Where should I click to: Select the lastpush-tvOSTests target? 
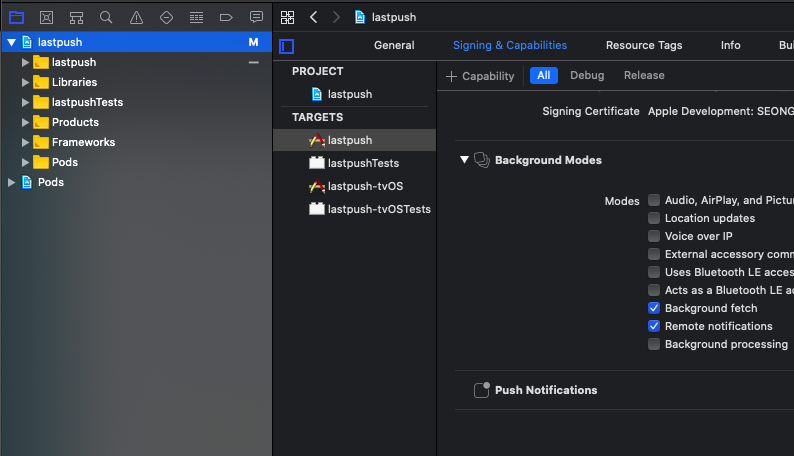pos(354,209)
